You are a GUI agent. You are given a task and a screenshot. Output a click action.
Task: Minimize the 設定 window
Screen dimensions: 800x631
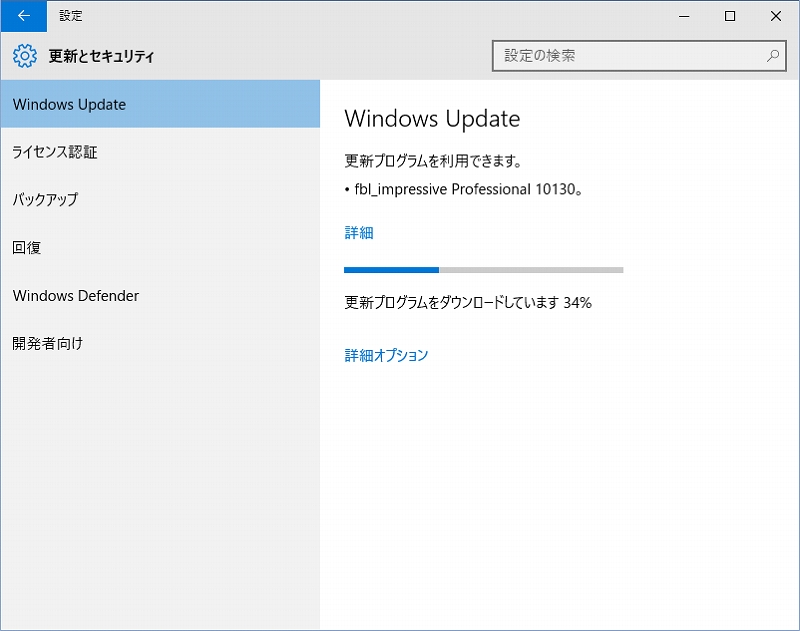click(x=684, y=16)
